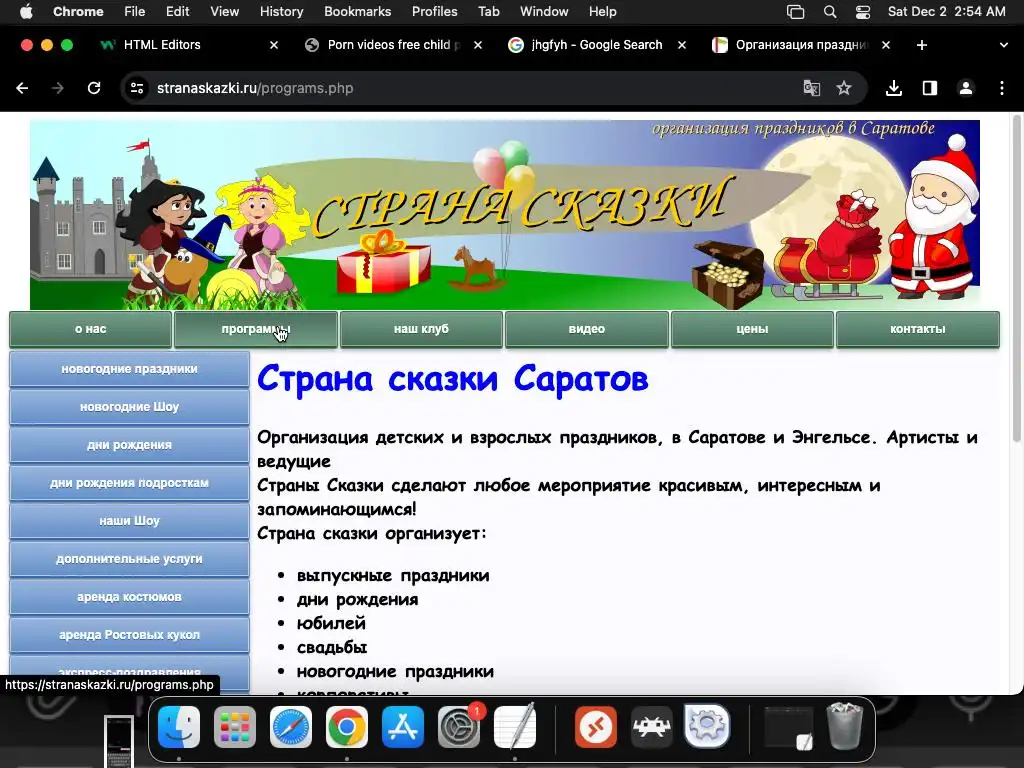This screenshot has width=1024, height=768.
Task: Open the Chrome profile icon
Action: tap(966, 88)
